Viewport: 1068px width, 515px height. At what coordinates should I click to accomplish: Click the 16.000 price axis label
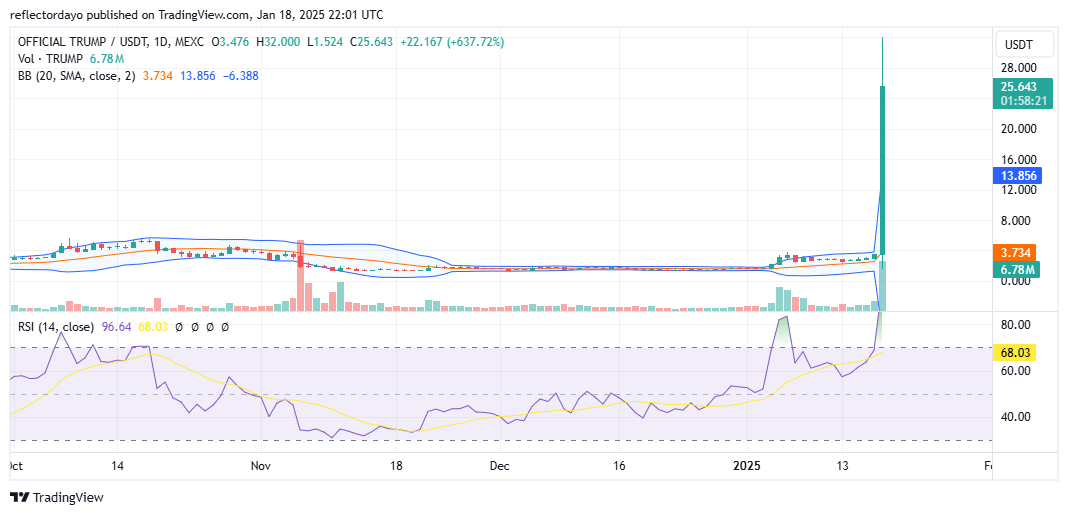1018,159
